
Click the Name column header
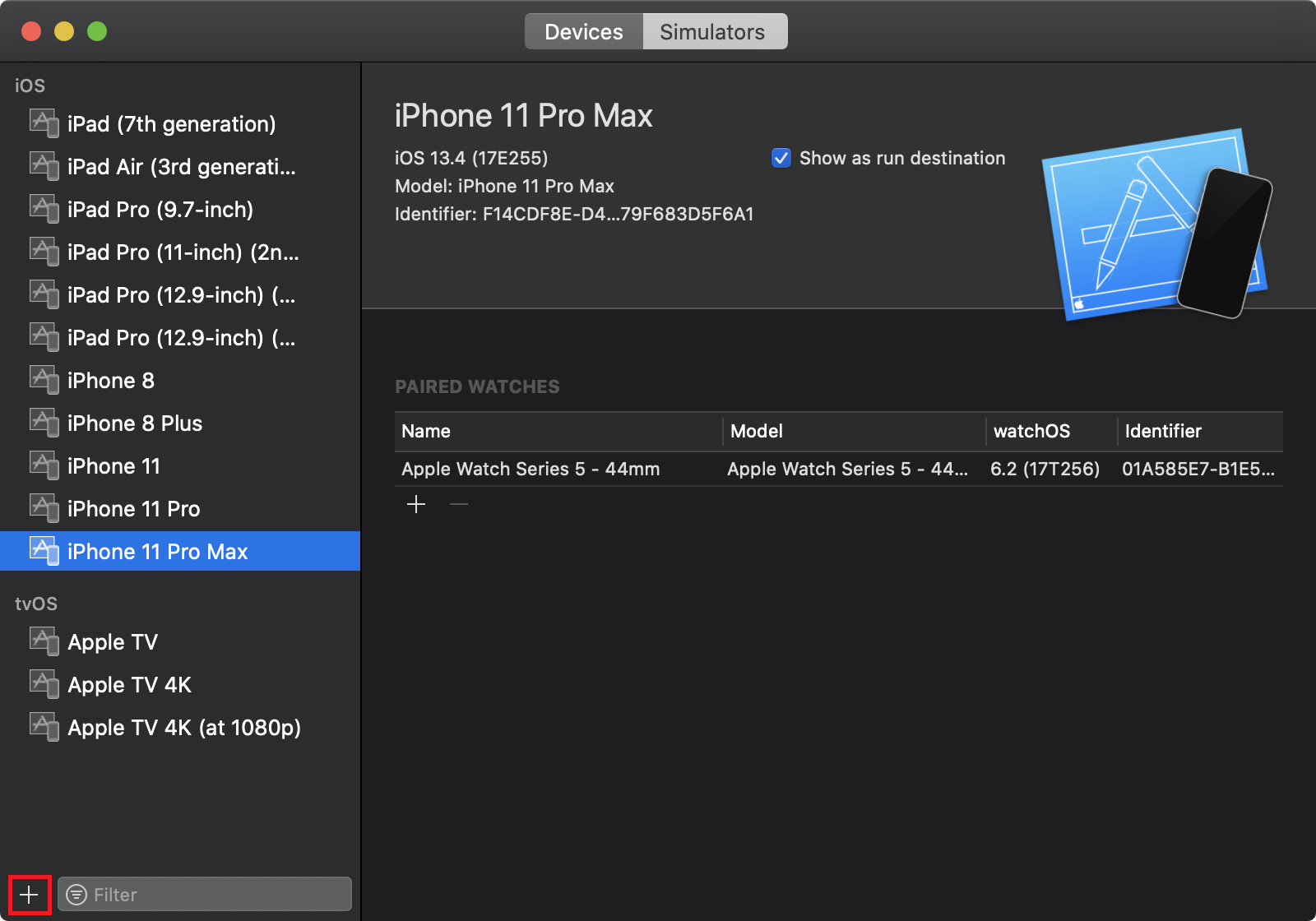558,431
